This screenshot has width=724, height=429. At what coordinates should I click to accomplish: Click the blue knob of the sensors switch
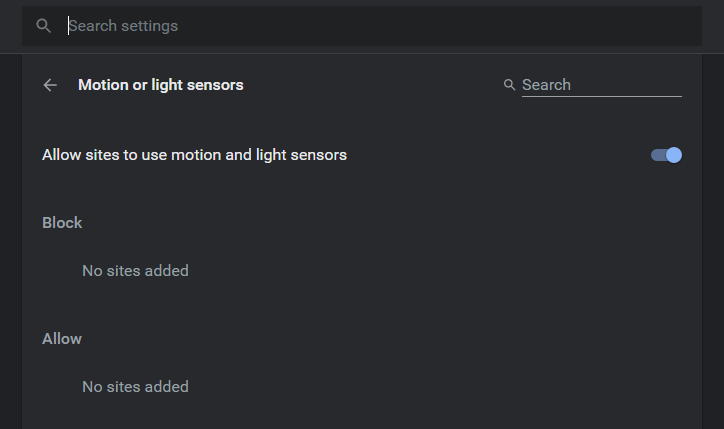pos(674,155)
